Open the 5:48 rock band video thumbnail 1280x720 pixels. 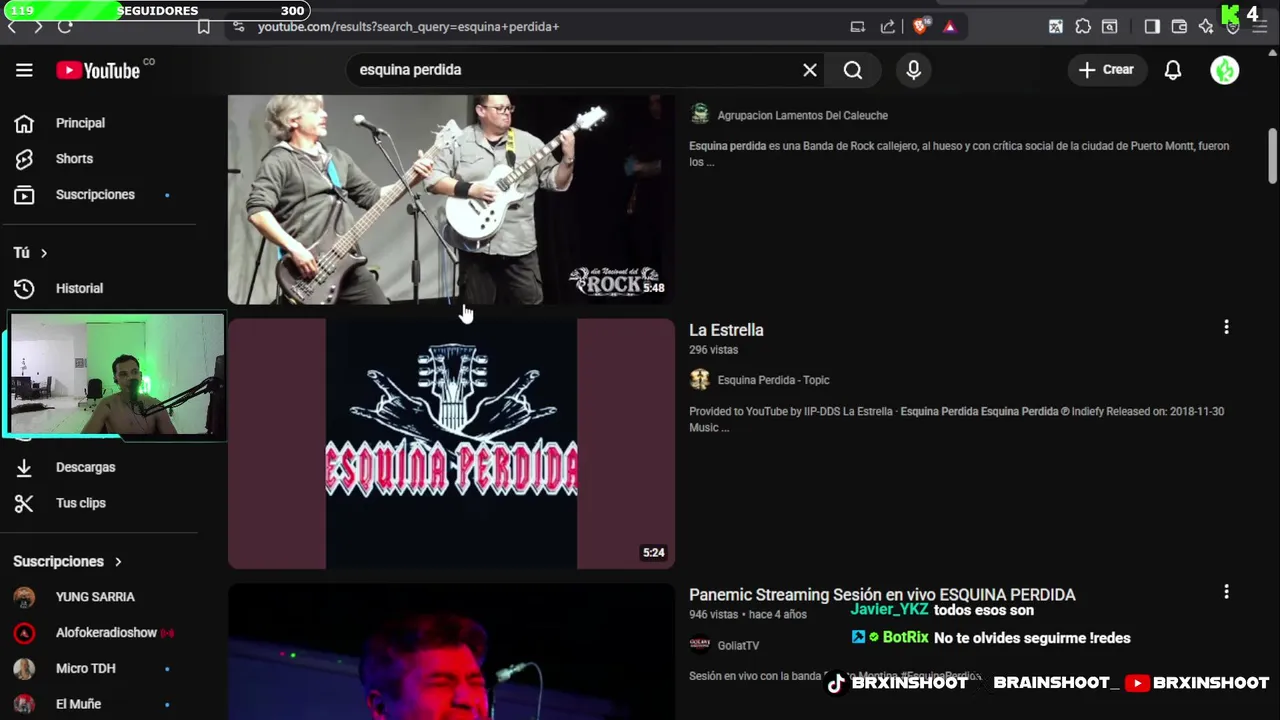[451, 200]
